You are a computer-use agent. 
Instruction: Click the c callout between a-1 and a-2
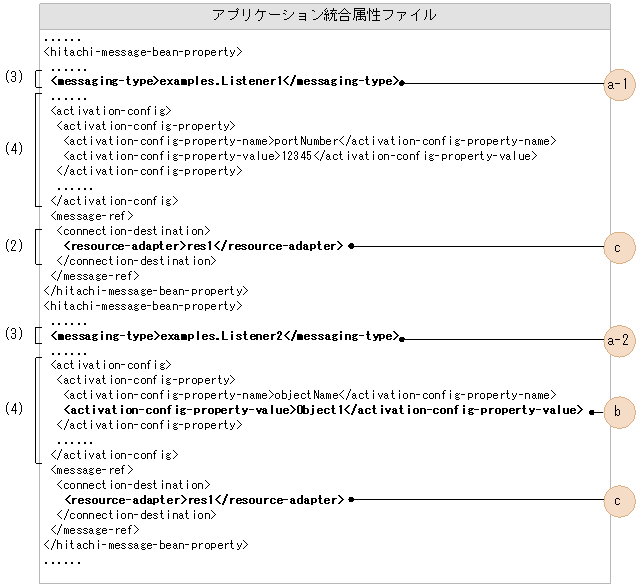[618, 245]
